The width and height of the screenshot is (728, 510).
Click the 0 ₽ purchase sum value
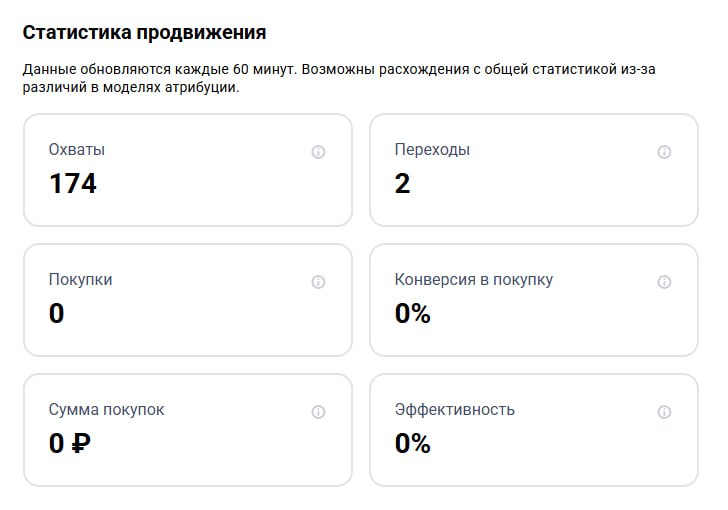70,443
